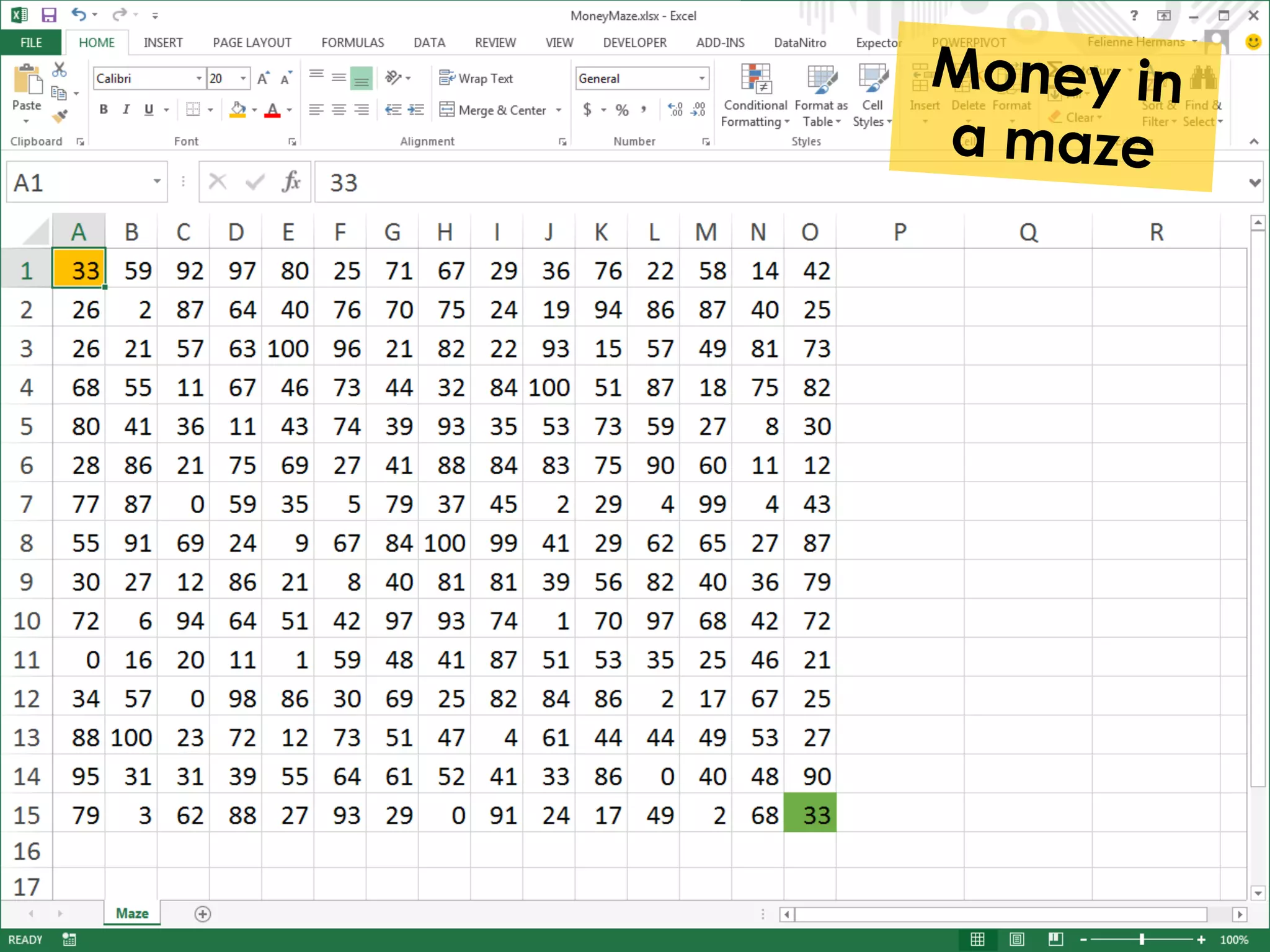The width and height of the screenshot is (1270, 952).
Task: Toggle Bold formatting
Action: coord(104,110)
